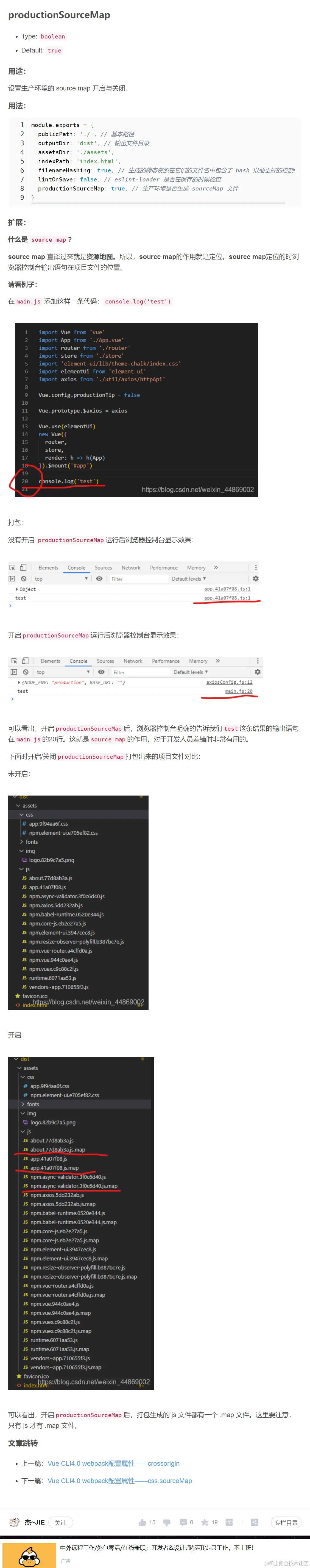This screenshot has width=310, height=1568.
Task: Open author avatar of 杰~JIE
Action: [14, 1522]
